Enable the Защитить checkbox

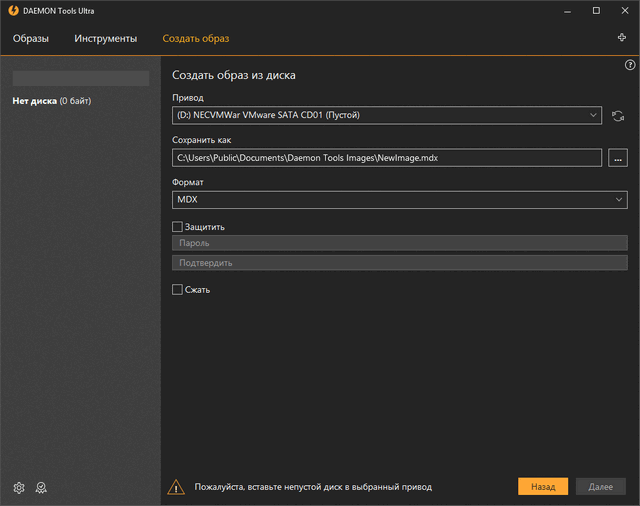click(x=178, y=227)
